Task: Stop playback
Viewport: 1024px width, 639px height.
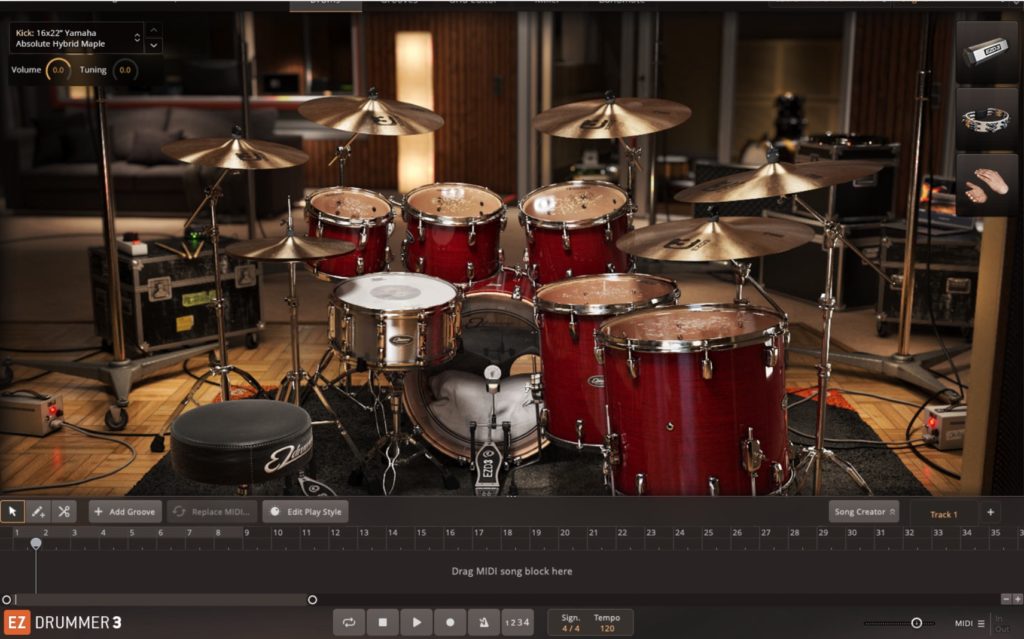Action: click(x=383, y=623)
